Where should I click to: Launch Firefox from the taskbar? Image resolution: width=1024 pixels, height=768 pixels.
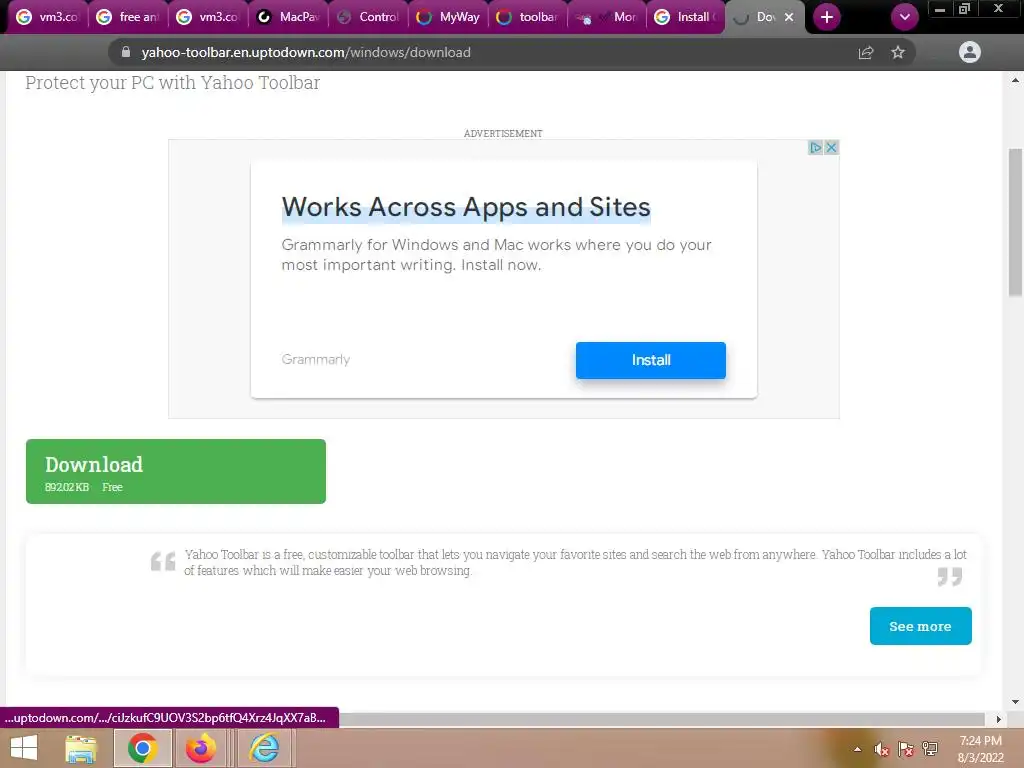(200, 748)
